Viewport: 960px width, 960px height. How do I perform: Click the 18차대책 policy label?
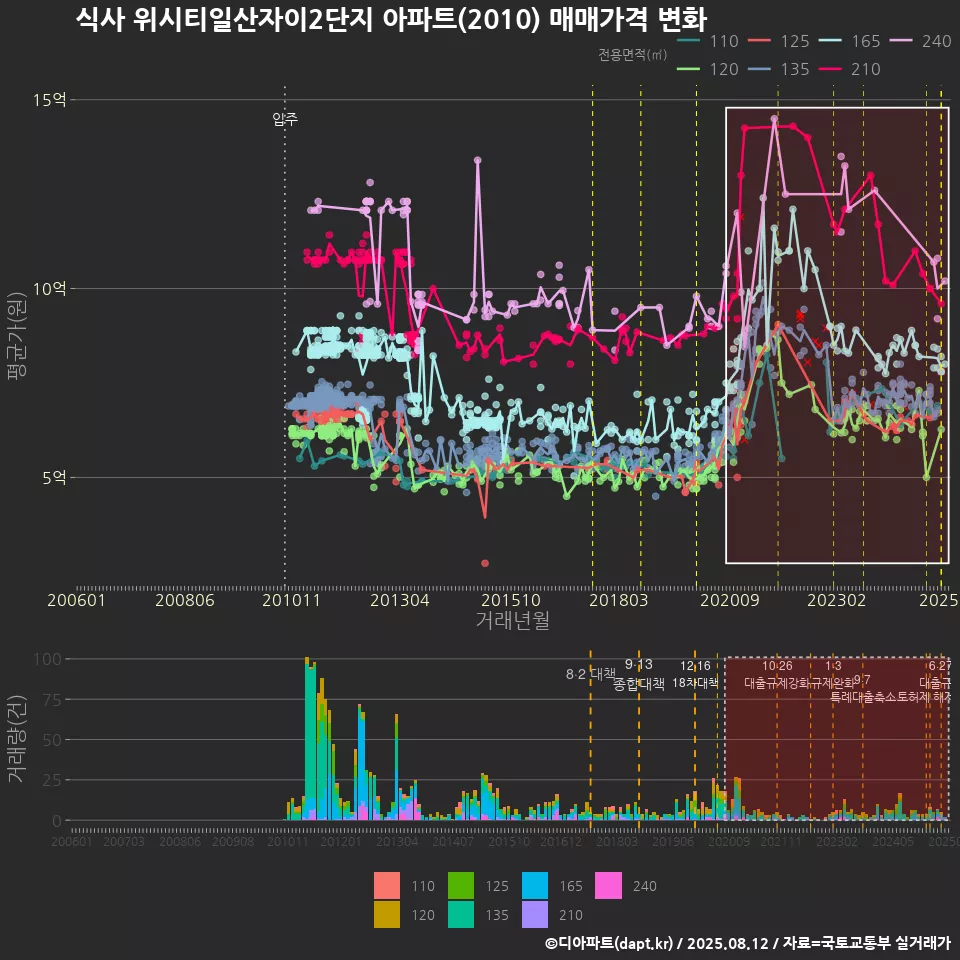coord(696,682)
